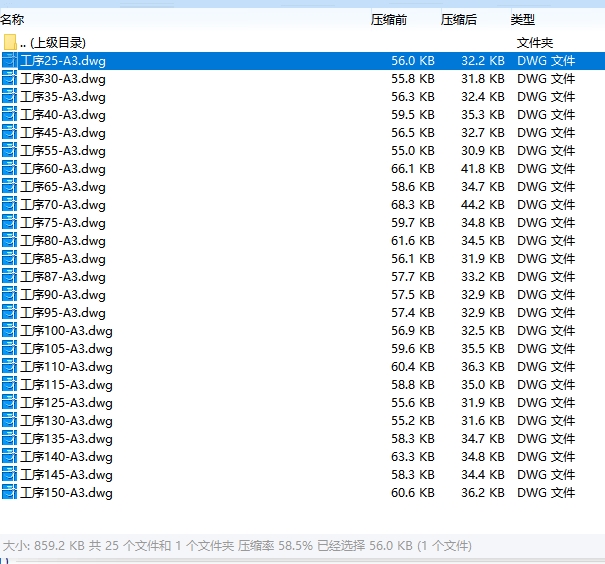Select file name 工序115-A3.dwg
Screen dimensions: 605x564
(66, 385)
